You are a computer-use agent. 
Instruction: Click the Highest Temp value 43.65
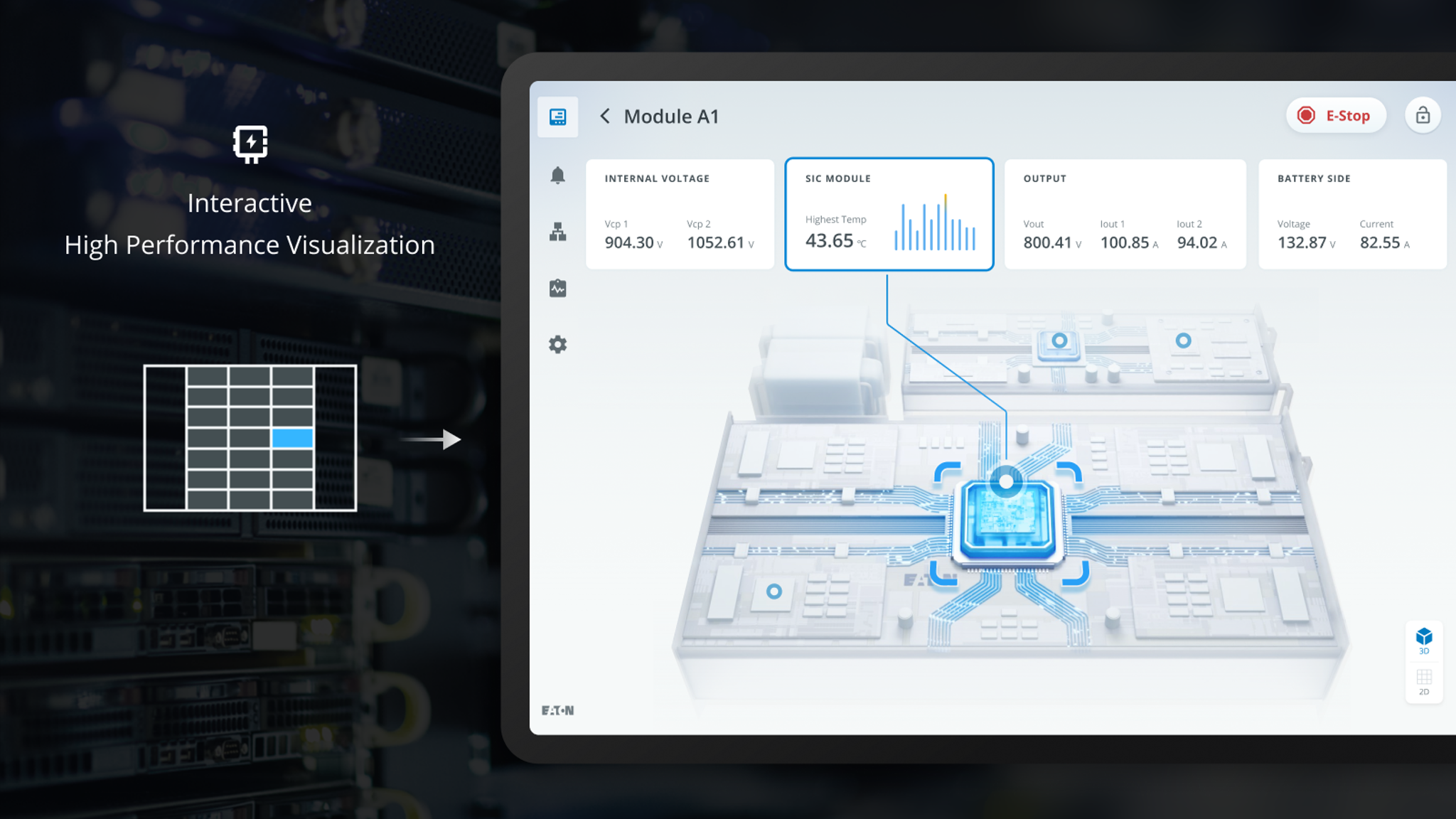pos(829,241)
